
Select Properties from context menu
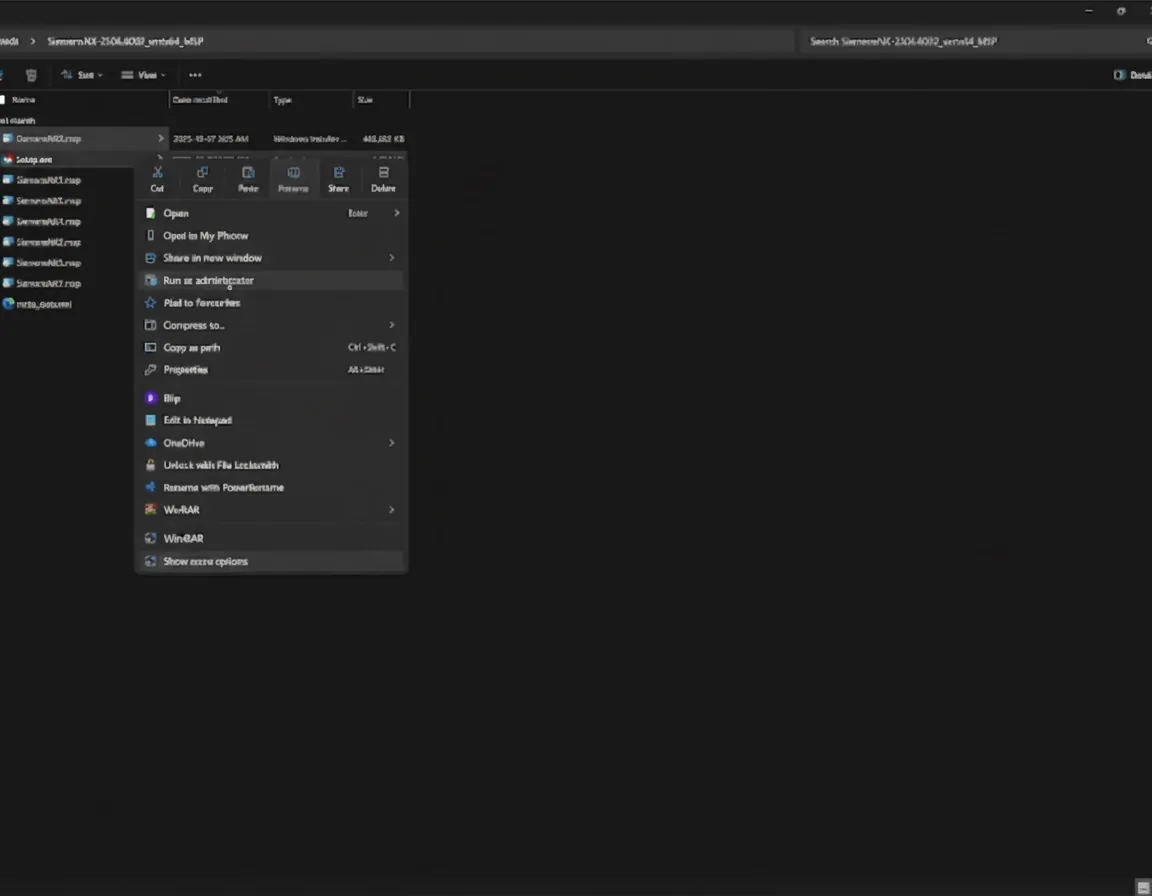tap(271, 369)
